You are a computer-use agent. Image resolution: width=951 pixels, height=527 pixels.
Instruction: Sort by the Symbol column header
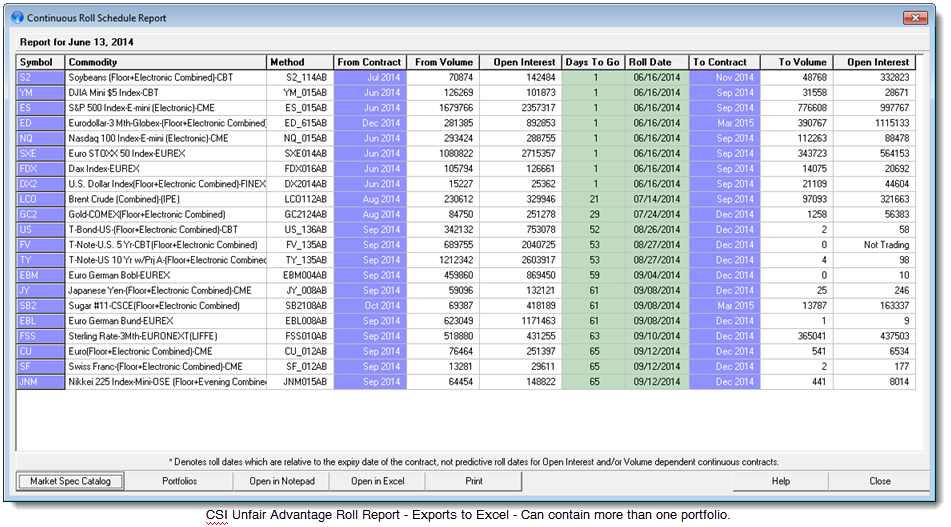(x=41, y=62)
